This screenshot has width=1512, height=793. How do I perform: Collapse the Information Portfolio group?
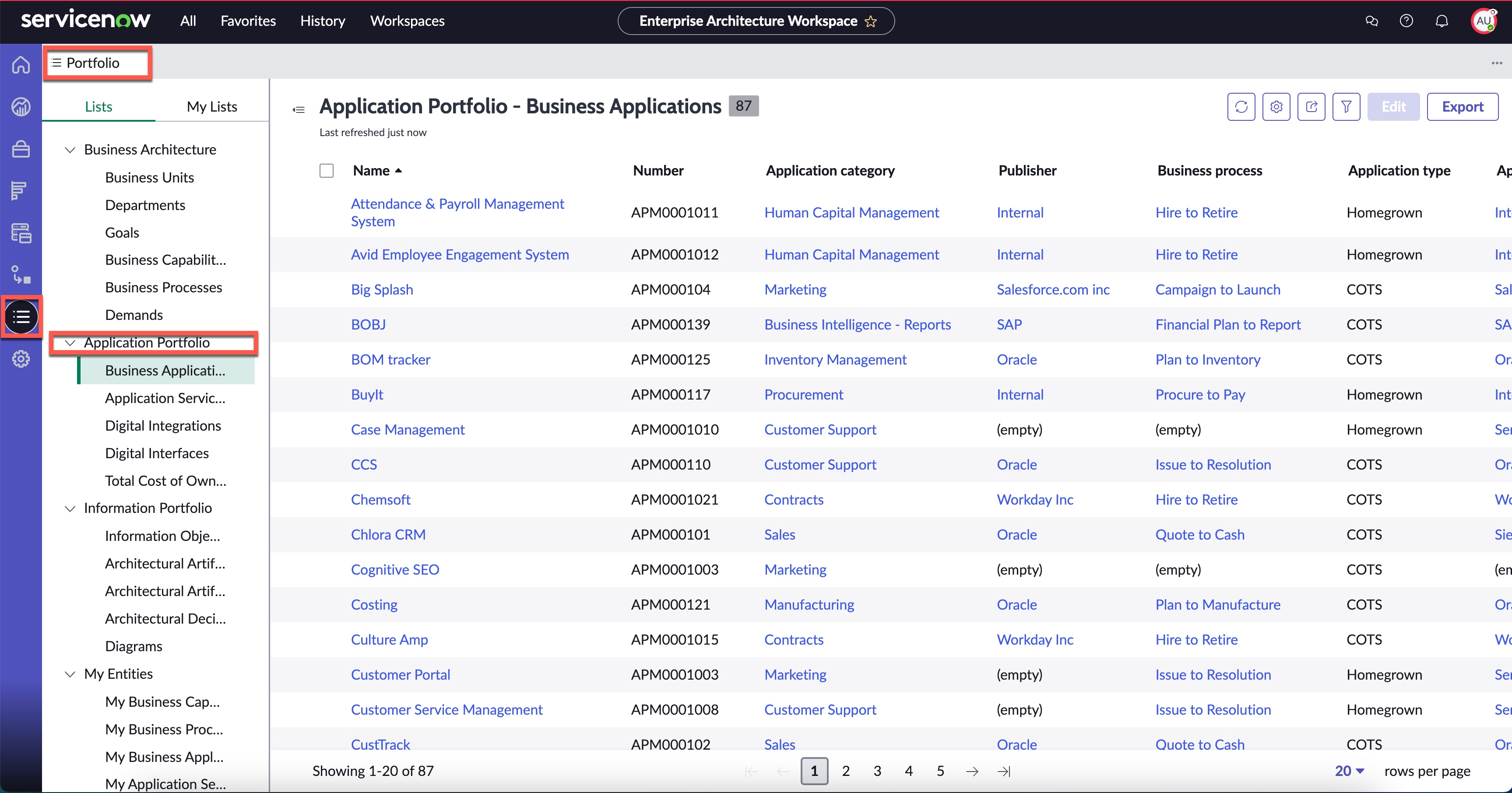[x=70, y=509]
